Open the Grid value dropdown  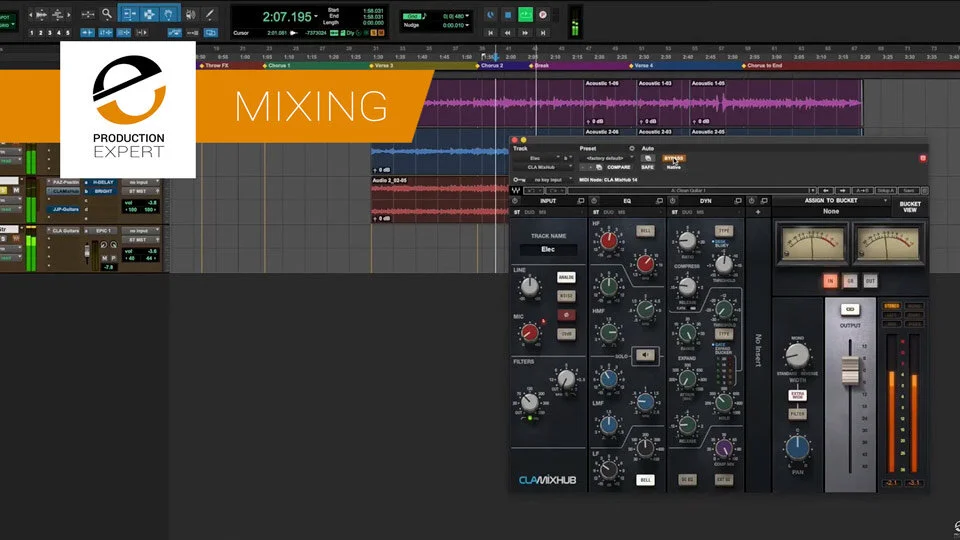click(467, 16)
